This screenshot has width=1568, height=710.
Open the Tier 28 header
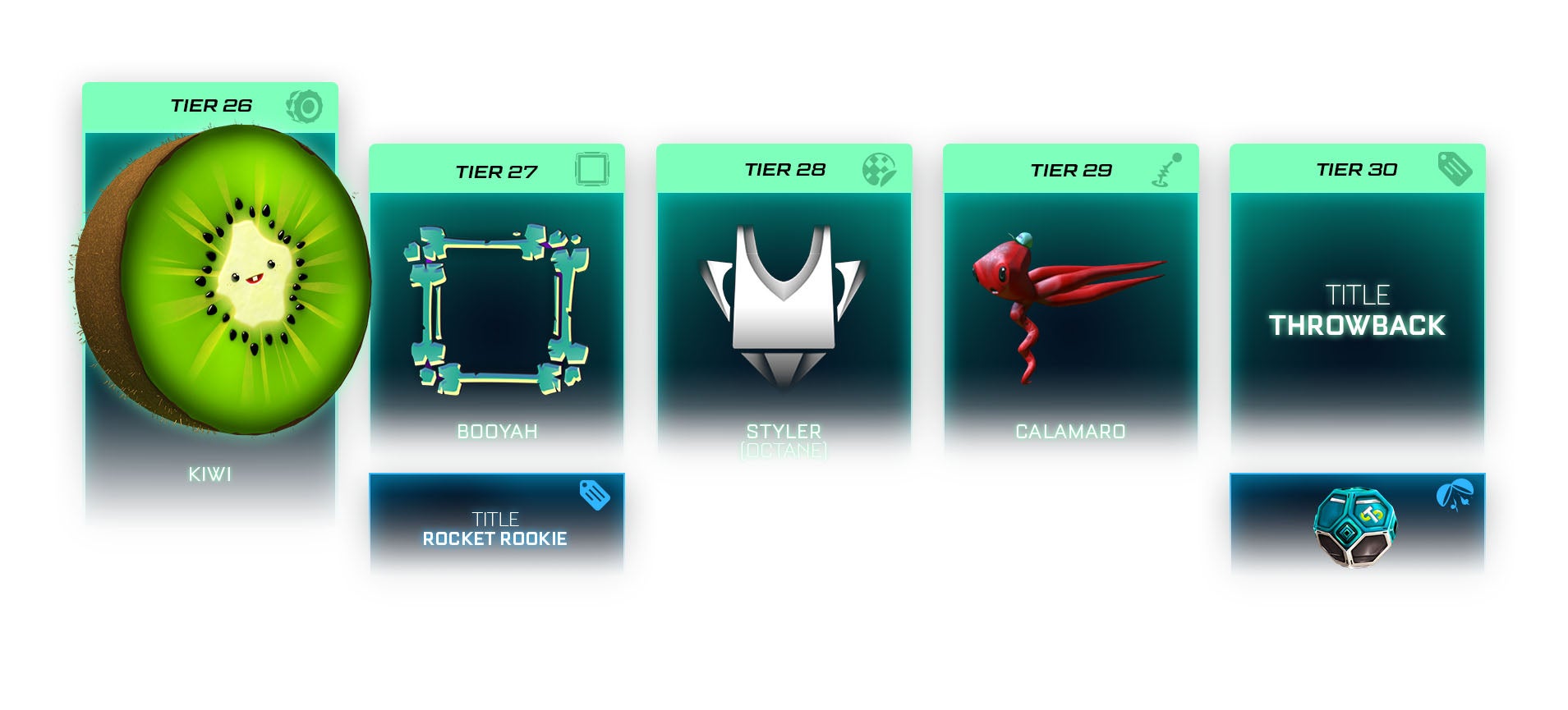tap(784, 169)
